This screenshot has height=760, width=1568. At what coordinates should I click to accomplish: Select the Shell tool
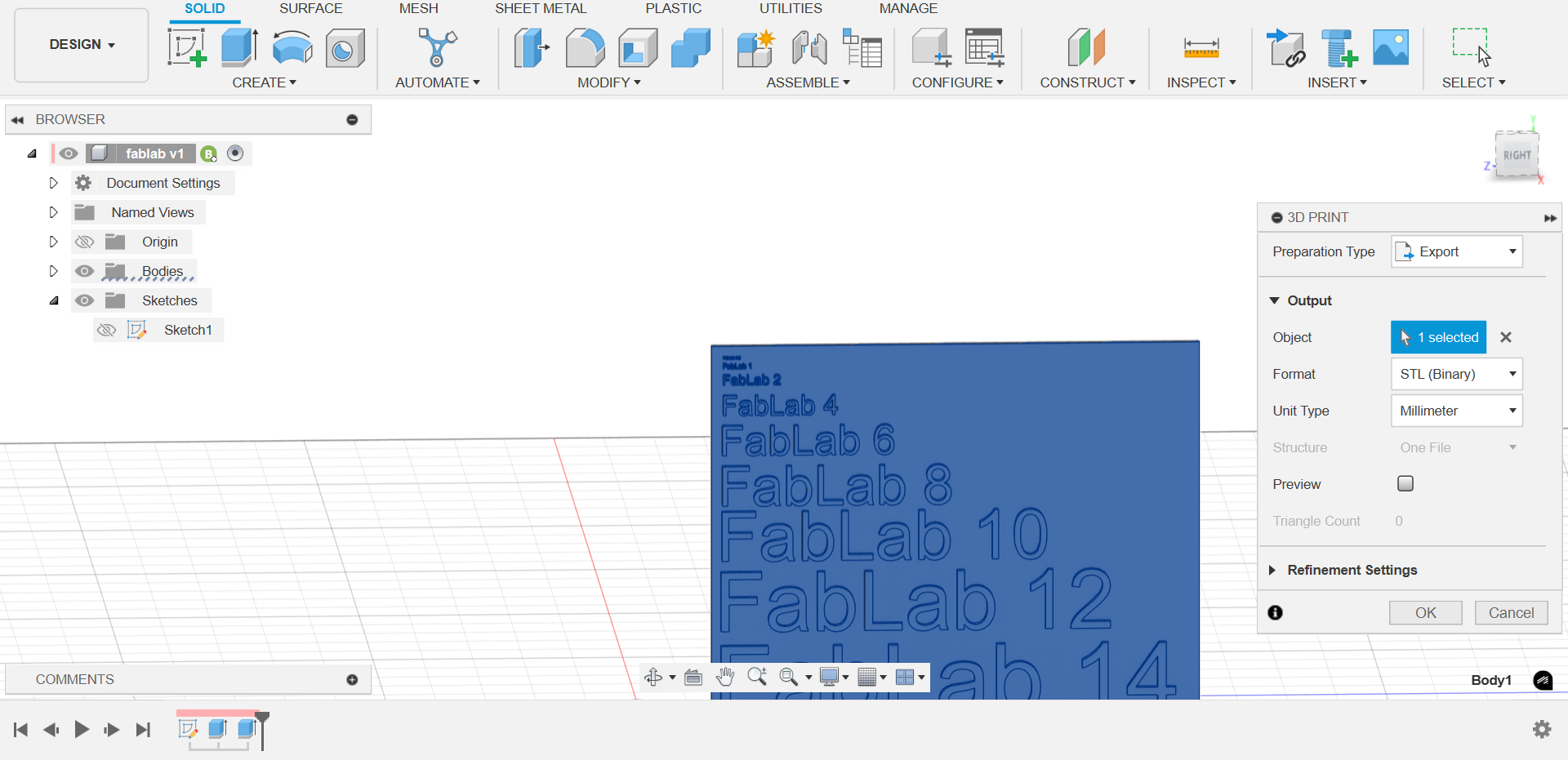pos(638,47)
